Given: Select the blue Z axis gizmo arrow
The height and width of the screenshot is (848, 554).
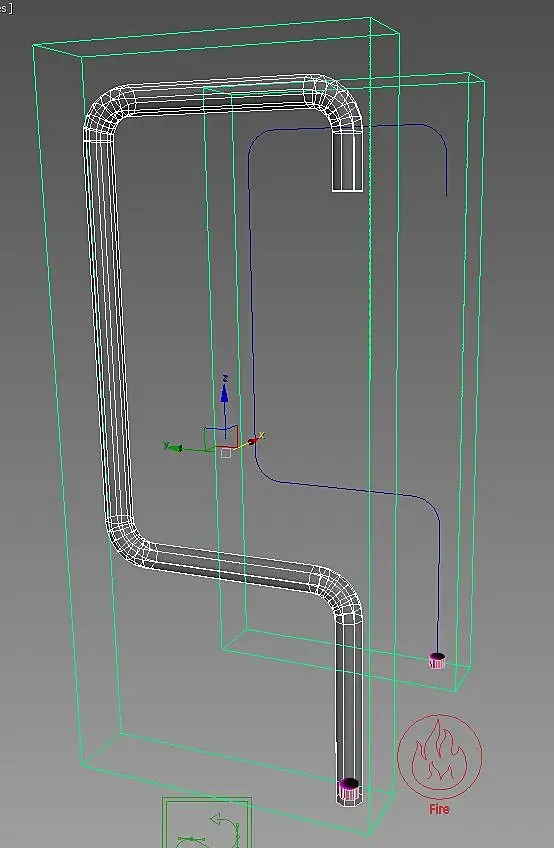Looking at the screenshot, I should click(225, 394).
